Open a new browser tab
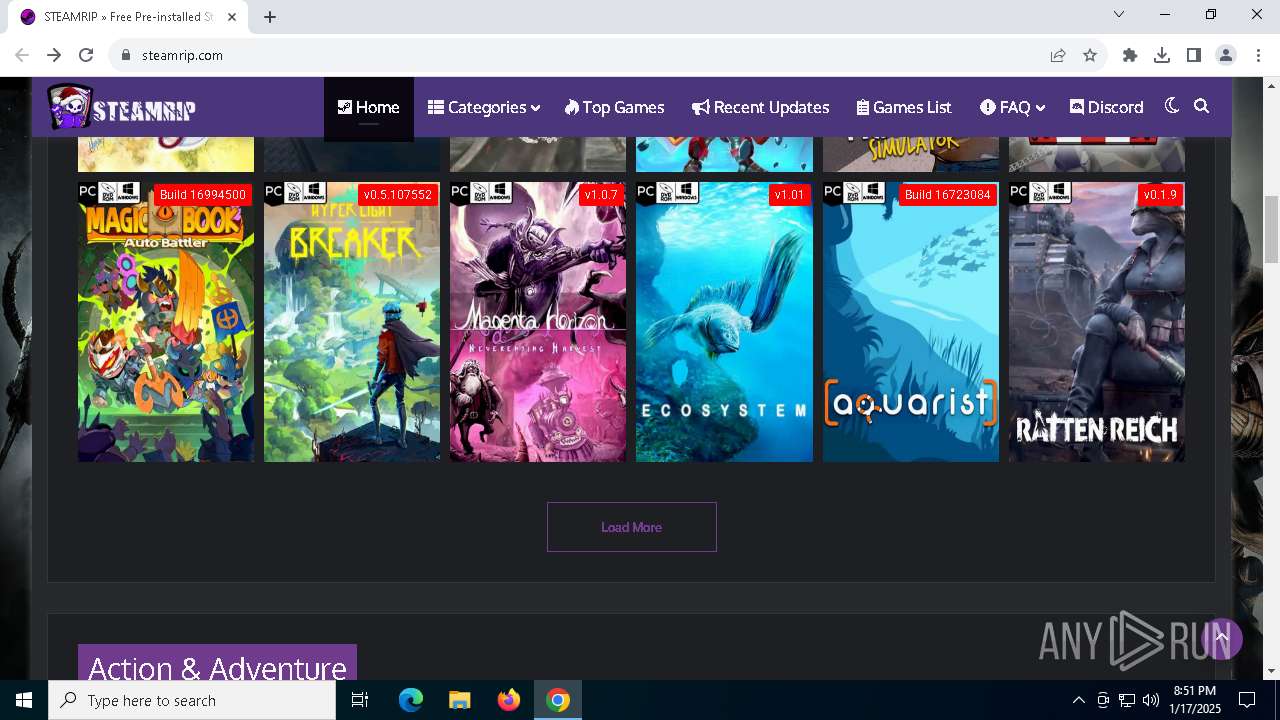Image resolution: width=1280 pixels, height=720 pixels. pyautogui.click(x=270, y=16)
